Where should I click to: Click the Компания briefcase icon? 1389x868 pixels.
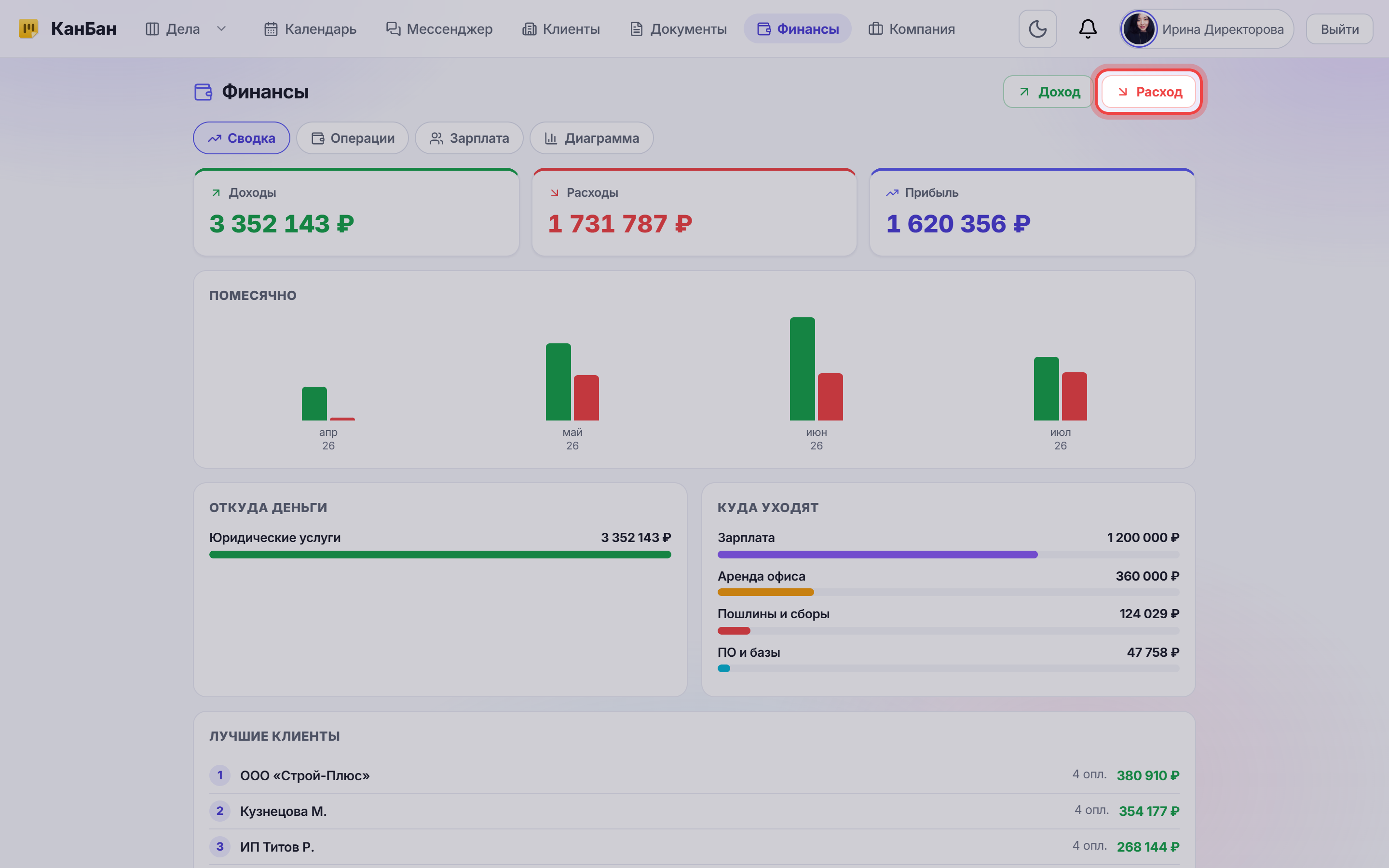pos(876,29)
